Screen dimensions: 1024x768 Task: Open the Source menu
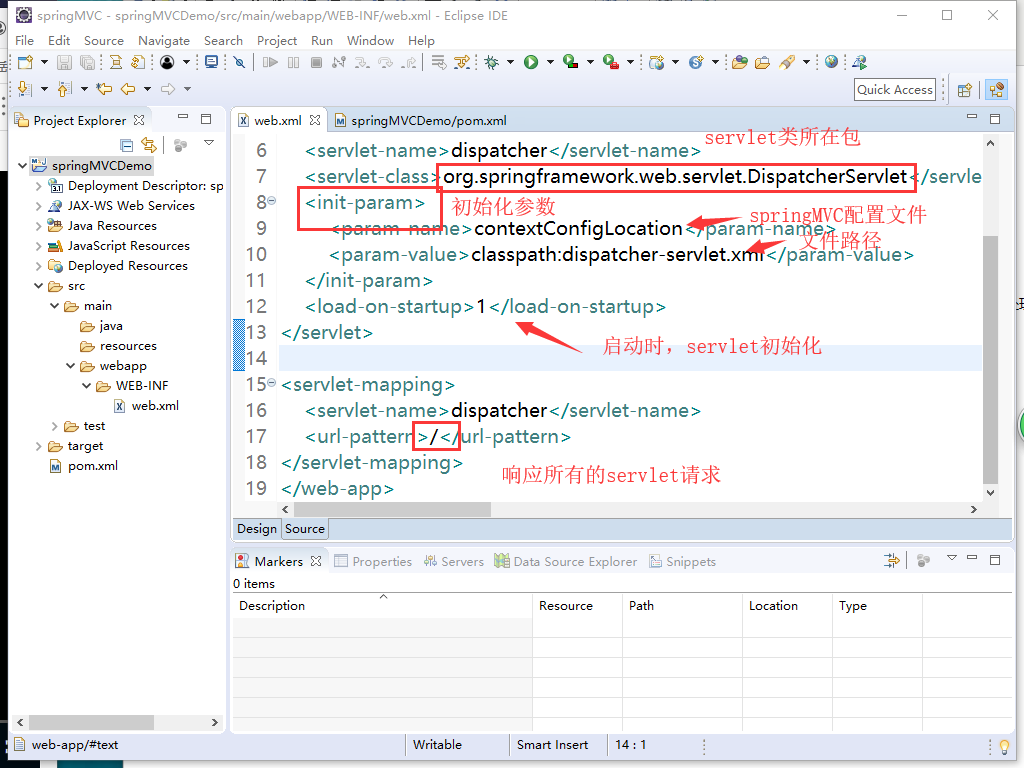(103, 40)
